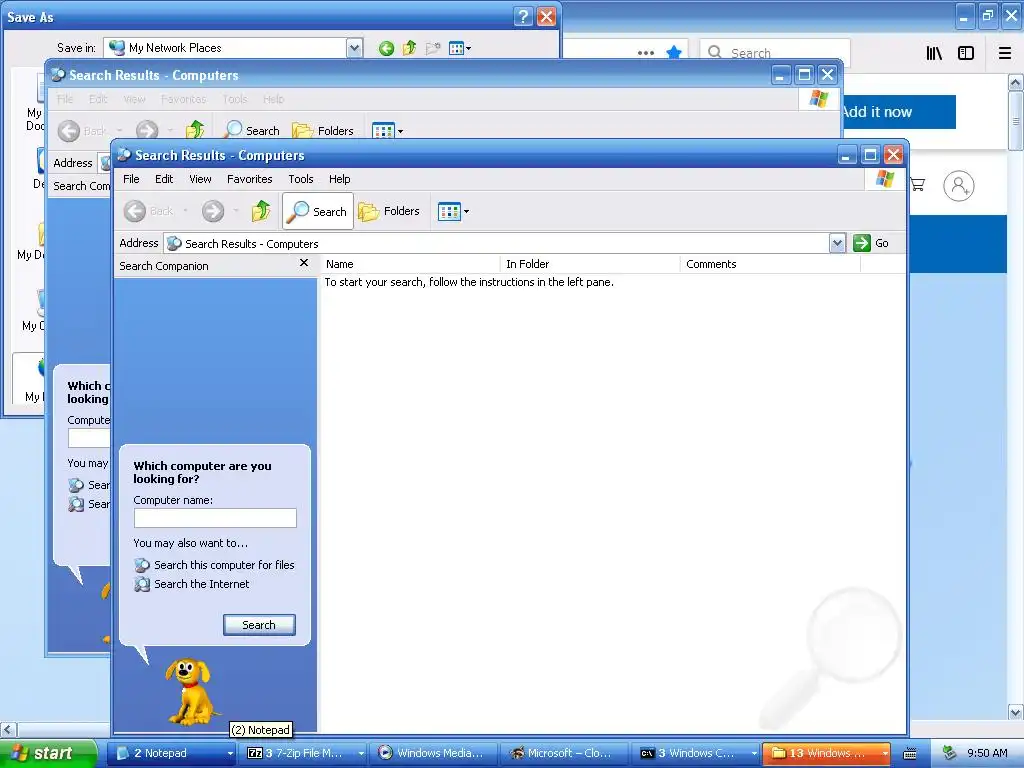Open the 7-Zip File Manager taskbar group
The width and height of the screenshot is (1024, 768).
[304, 753]
